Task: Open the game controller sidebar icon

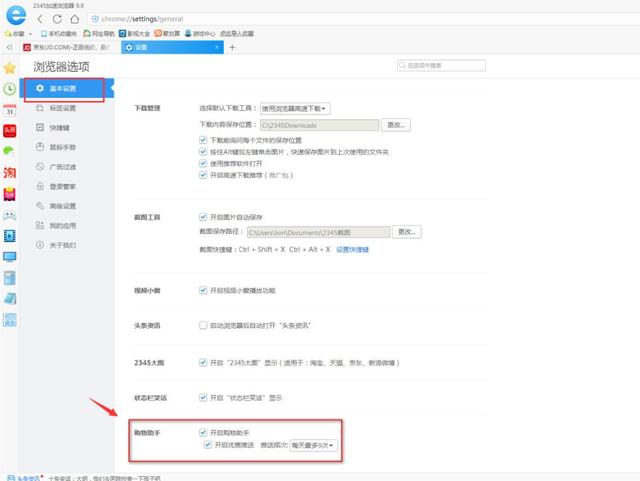Action: [x=9, y=215]
